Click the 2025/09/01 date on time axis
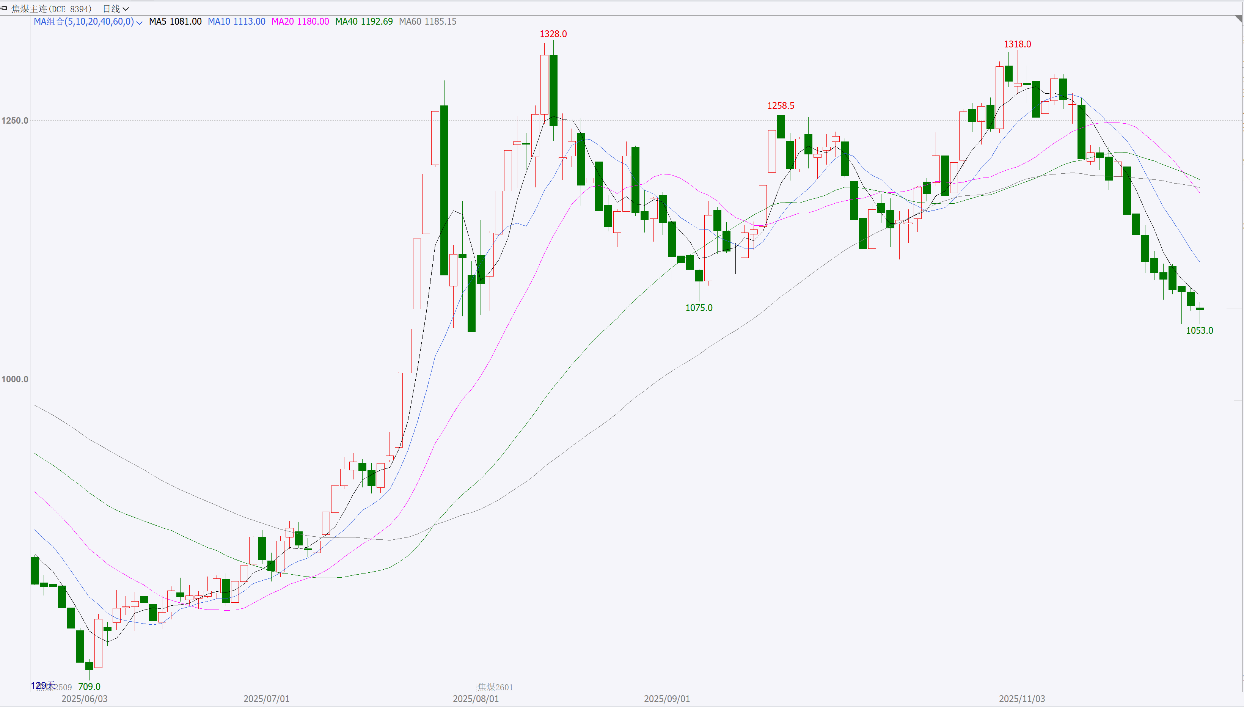Screen dimensions: 1244x707 pos(667,699)
